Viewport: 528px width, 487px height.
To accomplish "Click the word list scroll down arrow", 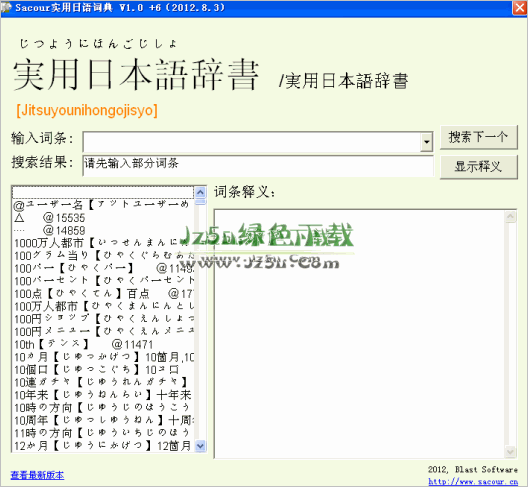I will [201, 446].
